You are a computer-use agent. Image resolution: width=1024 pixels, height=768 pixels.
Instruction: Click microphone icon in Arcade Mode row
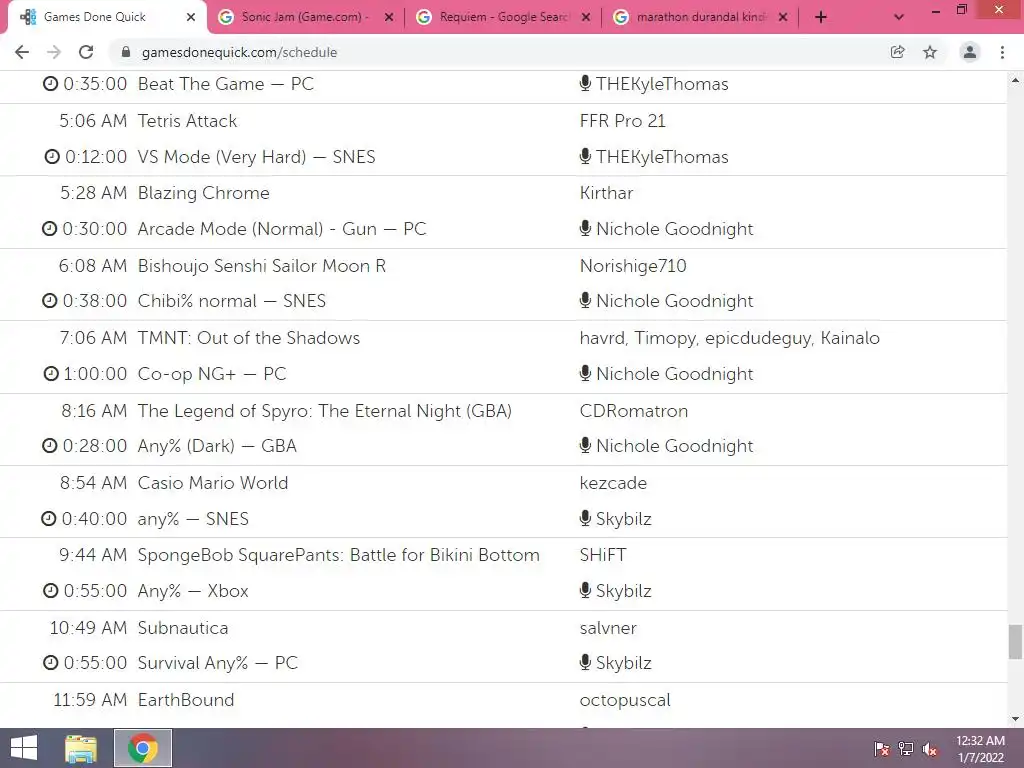(585, 228)
